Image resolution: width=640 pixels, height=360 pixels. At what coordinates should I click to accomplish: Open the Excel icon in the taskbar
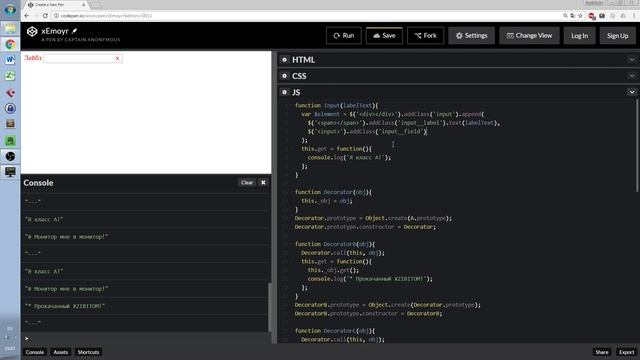click(10, 76)
